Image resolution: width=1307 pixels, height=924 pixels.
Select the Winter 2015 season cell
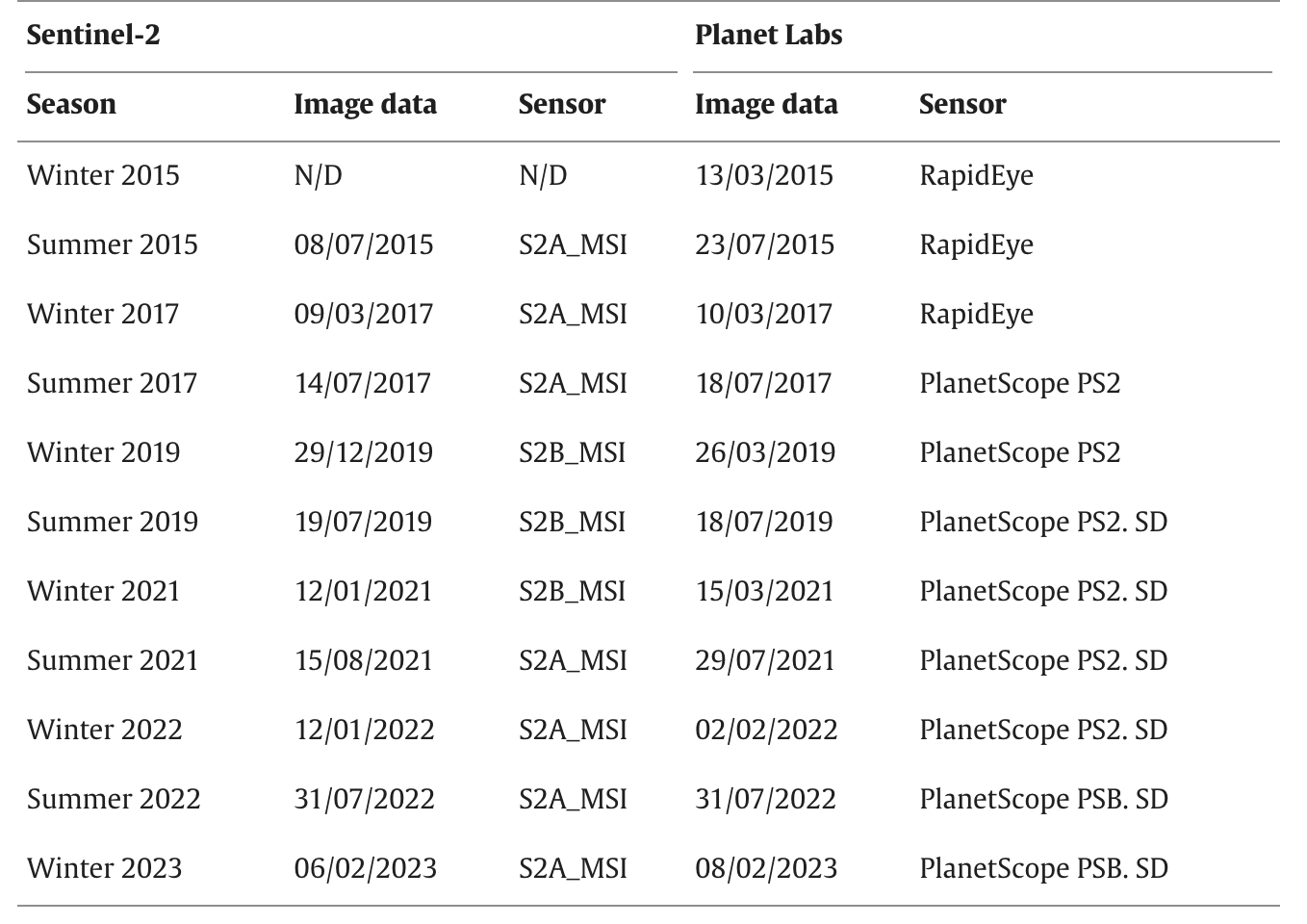[x=103, y=175]
